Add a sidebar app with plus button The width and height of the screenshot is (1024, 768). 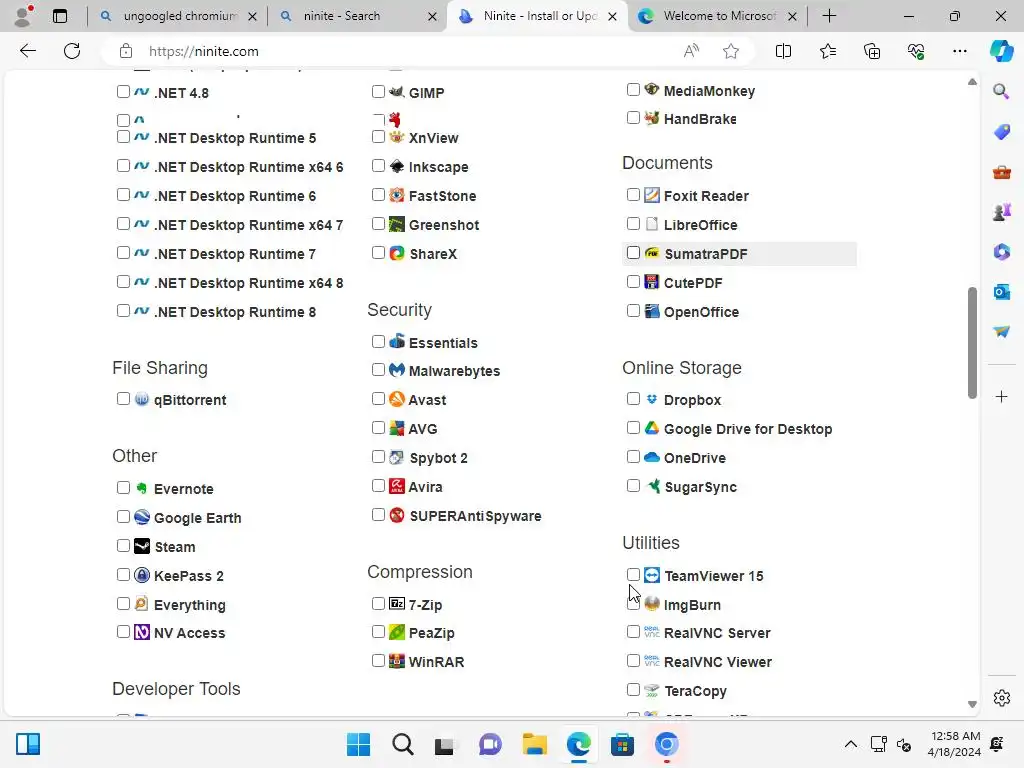coord(1001,396)
